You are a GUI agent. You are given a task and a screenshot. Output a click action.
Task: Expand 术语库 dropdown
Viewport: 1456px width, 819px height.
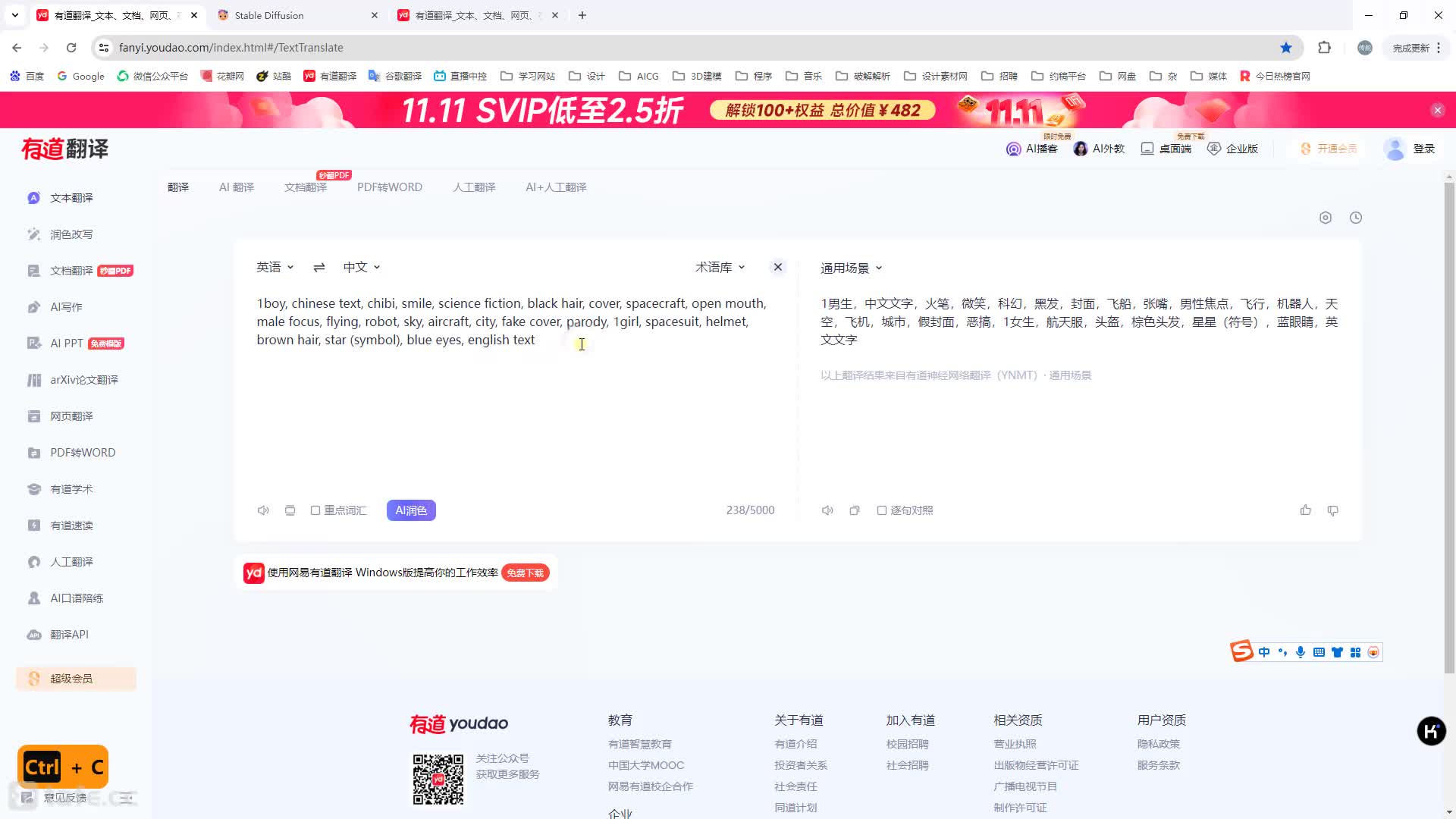(720, 267)
